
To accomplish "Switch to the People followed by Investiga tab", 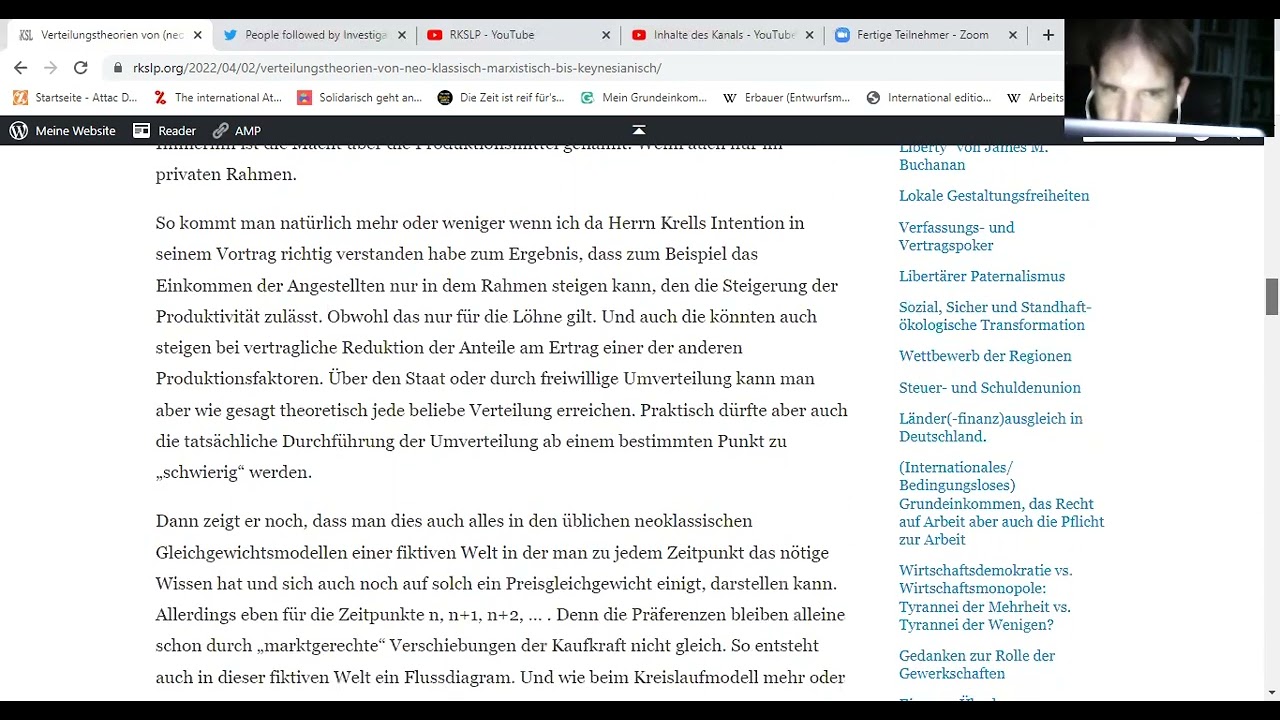I will click(312, 35).
